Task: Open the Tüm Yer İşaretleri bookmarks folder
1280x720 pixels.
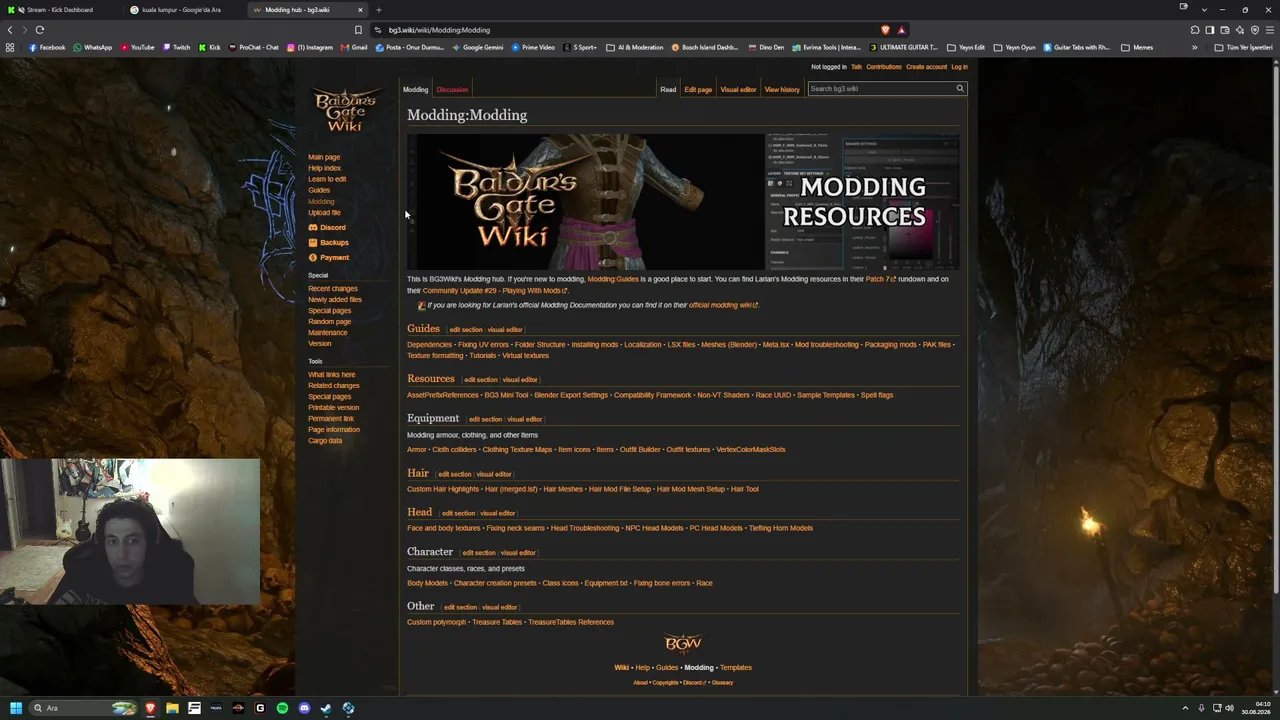Action: tap(1243, 47)
